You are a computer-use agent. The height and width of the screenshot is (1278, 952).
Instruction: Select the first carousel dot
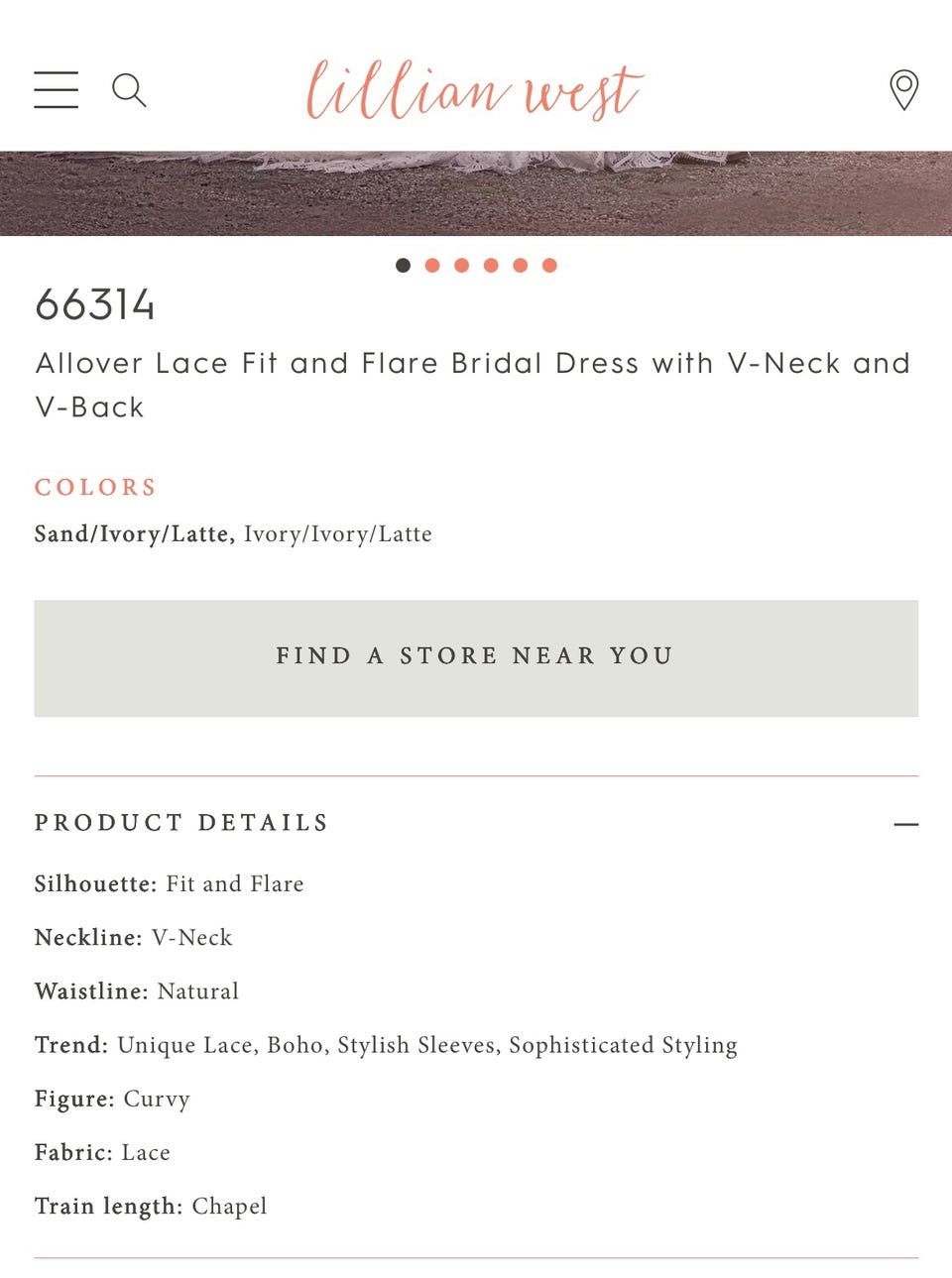point(403,265)
